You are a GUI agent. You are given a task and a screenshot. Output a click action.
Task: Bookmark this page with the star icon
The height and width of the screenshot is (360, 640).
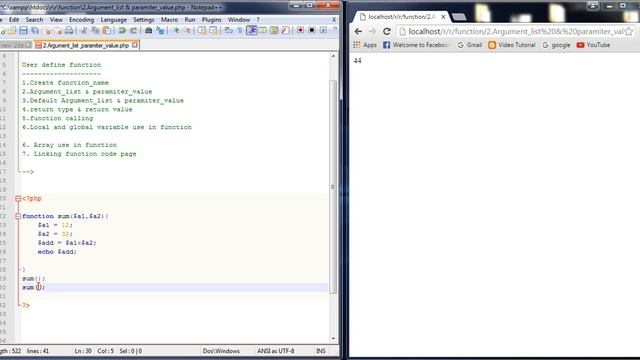tap(629, 31)
